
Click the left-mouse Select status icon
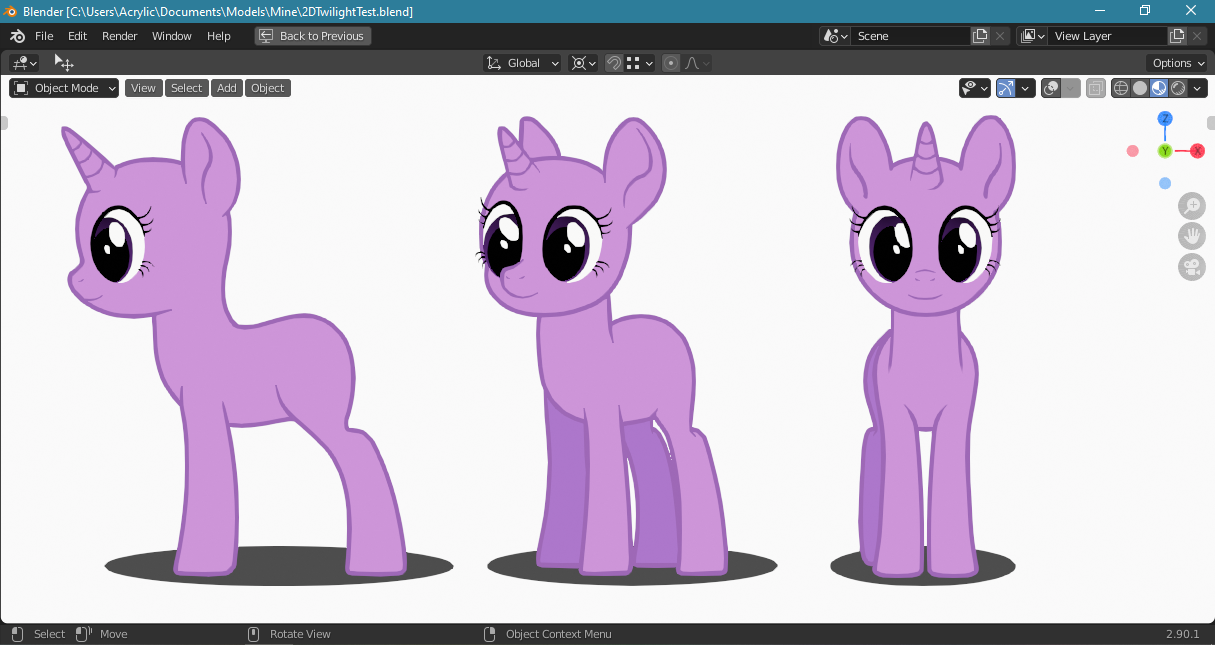point(17,634)
